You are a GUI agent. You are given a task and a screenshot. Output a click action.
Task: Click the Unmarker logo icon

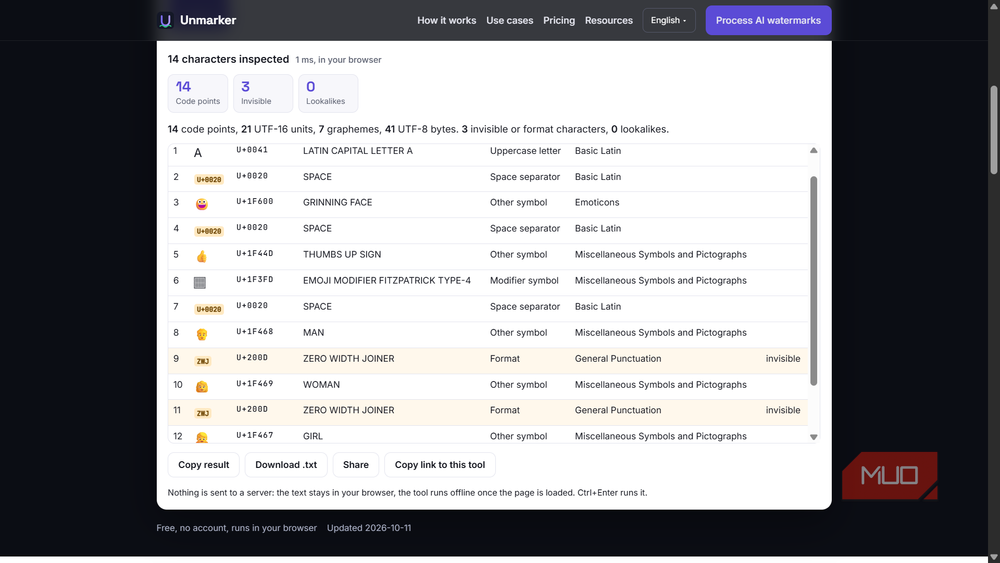click(x=165, y=20)
